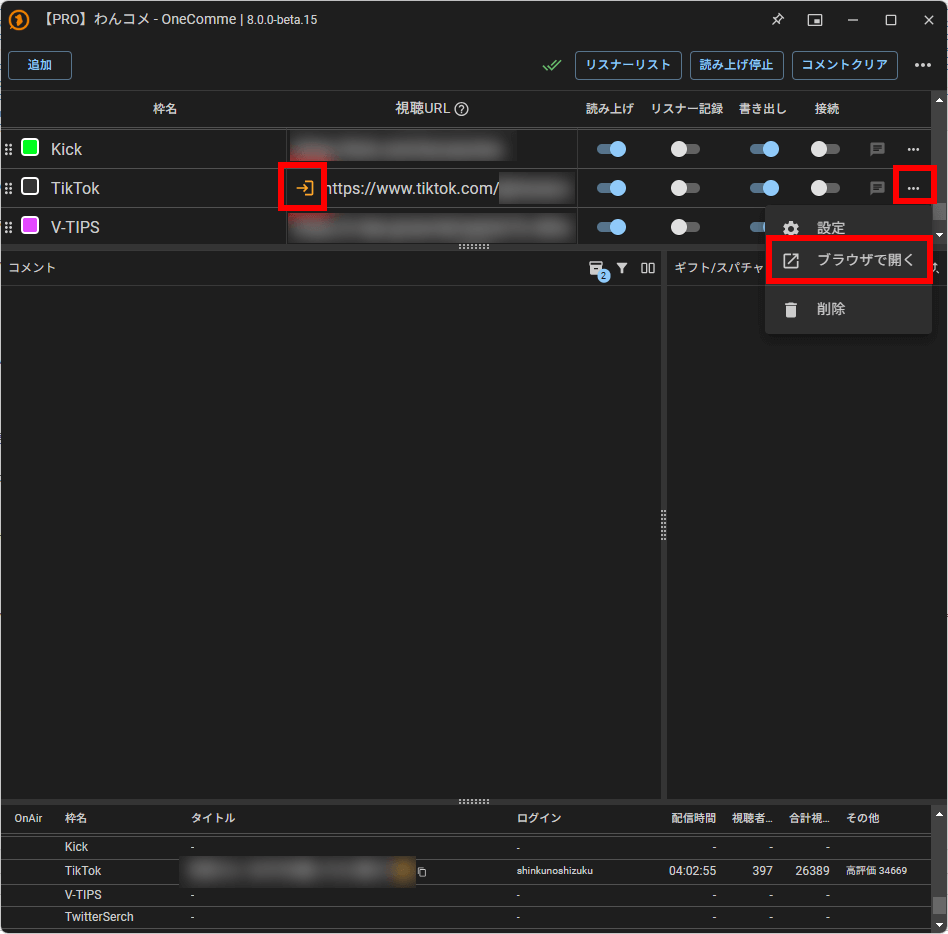Viewport: 948px width, 934px height.
Task: Click the bottom table scrollbar up arrow
Action: pyautogui.click(x=939, y=814)
